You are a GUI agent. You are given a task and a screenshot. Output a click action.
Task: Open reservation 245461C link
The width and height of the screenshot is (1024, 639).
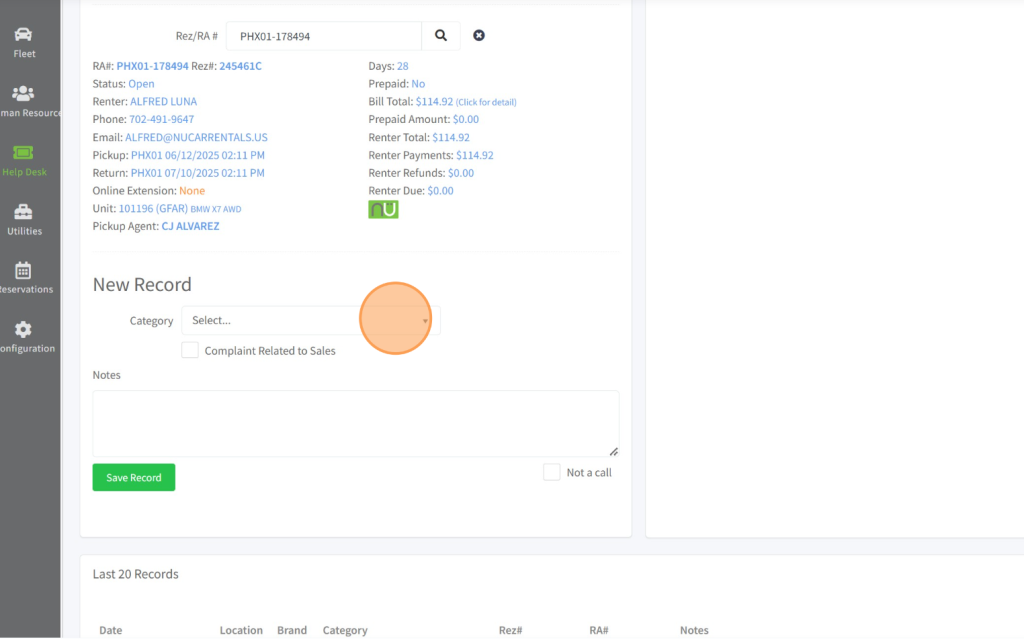tap(241, 66)
